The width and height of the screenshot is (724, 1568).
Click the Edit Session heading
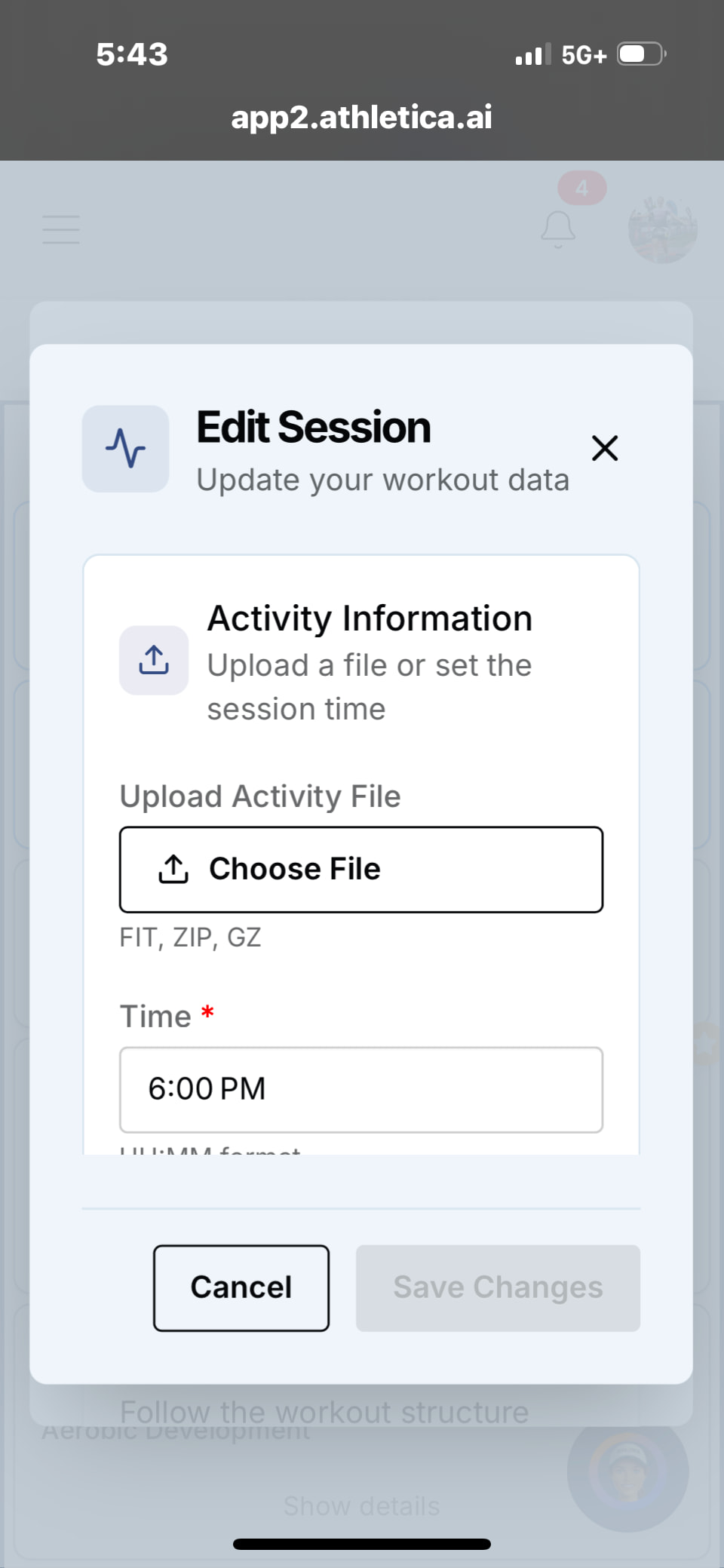[314, 428]
